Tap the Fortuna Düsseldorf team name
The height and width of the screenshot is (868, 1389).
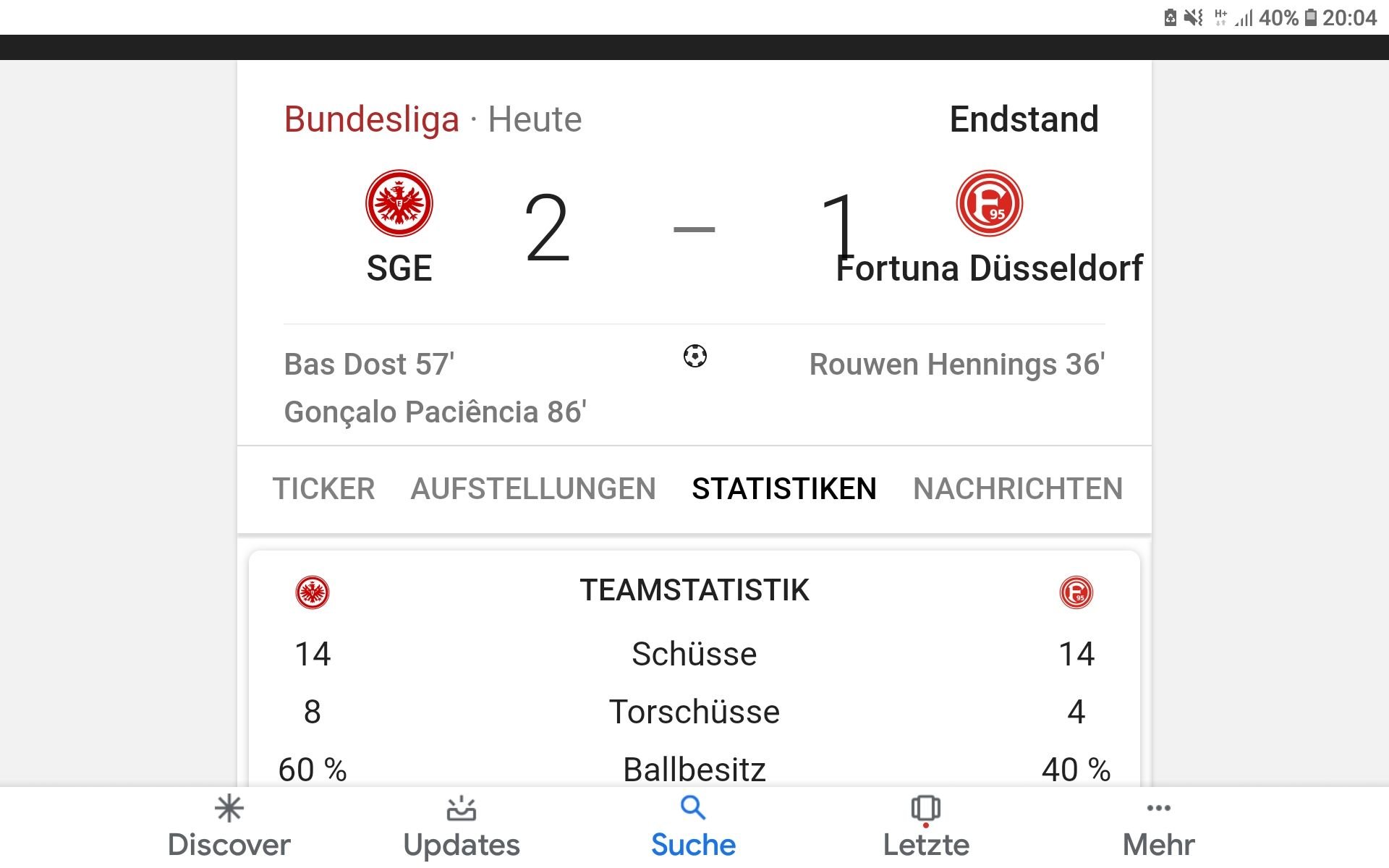coord(990,268)
